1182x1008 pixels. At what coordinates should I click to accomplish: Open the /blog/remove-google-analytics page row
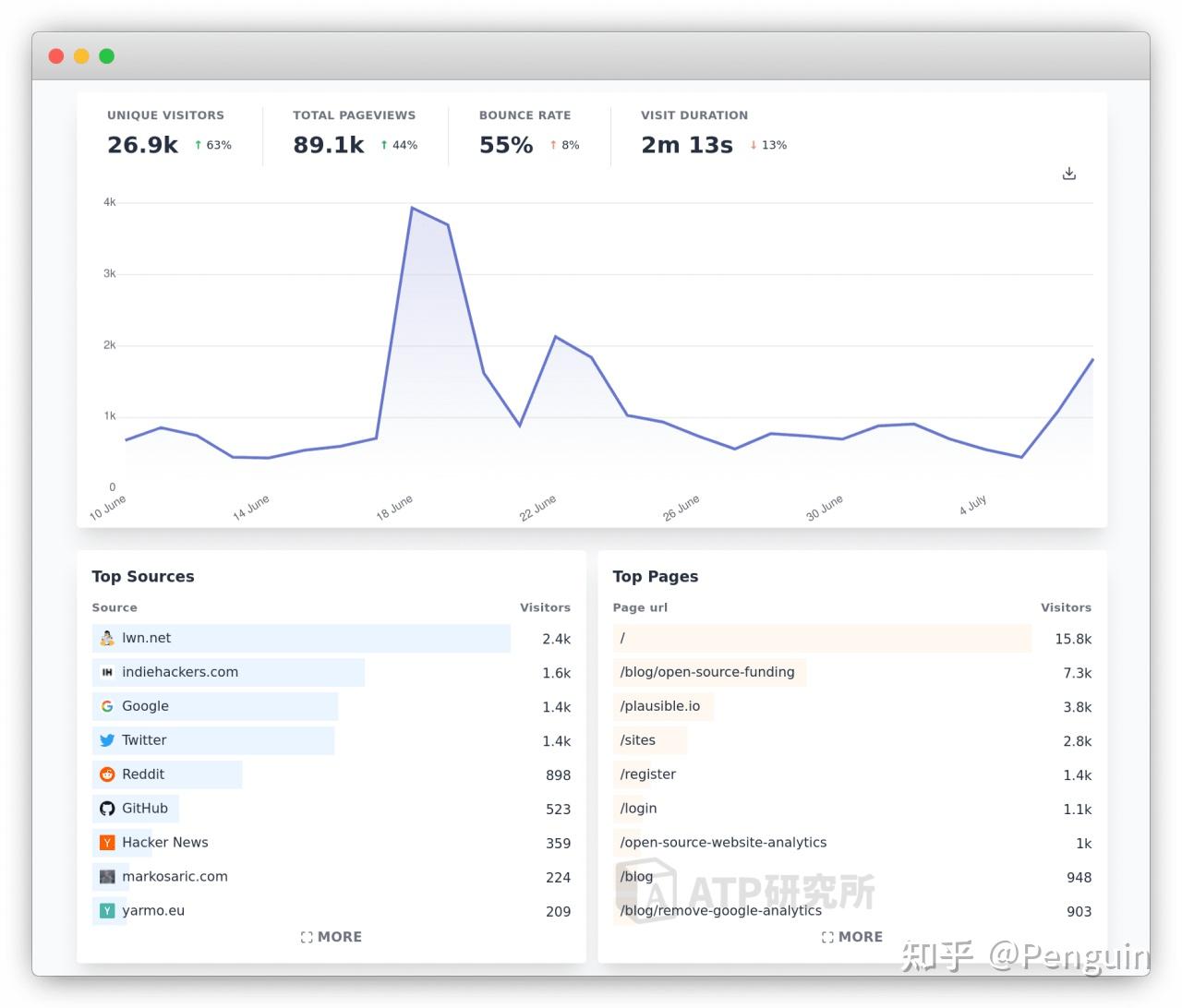[x=852, y=911]
